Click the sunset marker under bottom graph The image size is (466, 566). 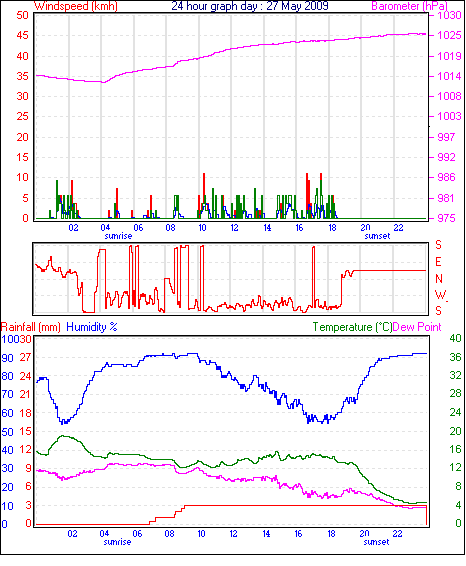pyautogui.click(x=376, y=542)
